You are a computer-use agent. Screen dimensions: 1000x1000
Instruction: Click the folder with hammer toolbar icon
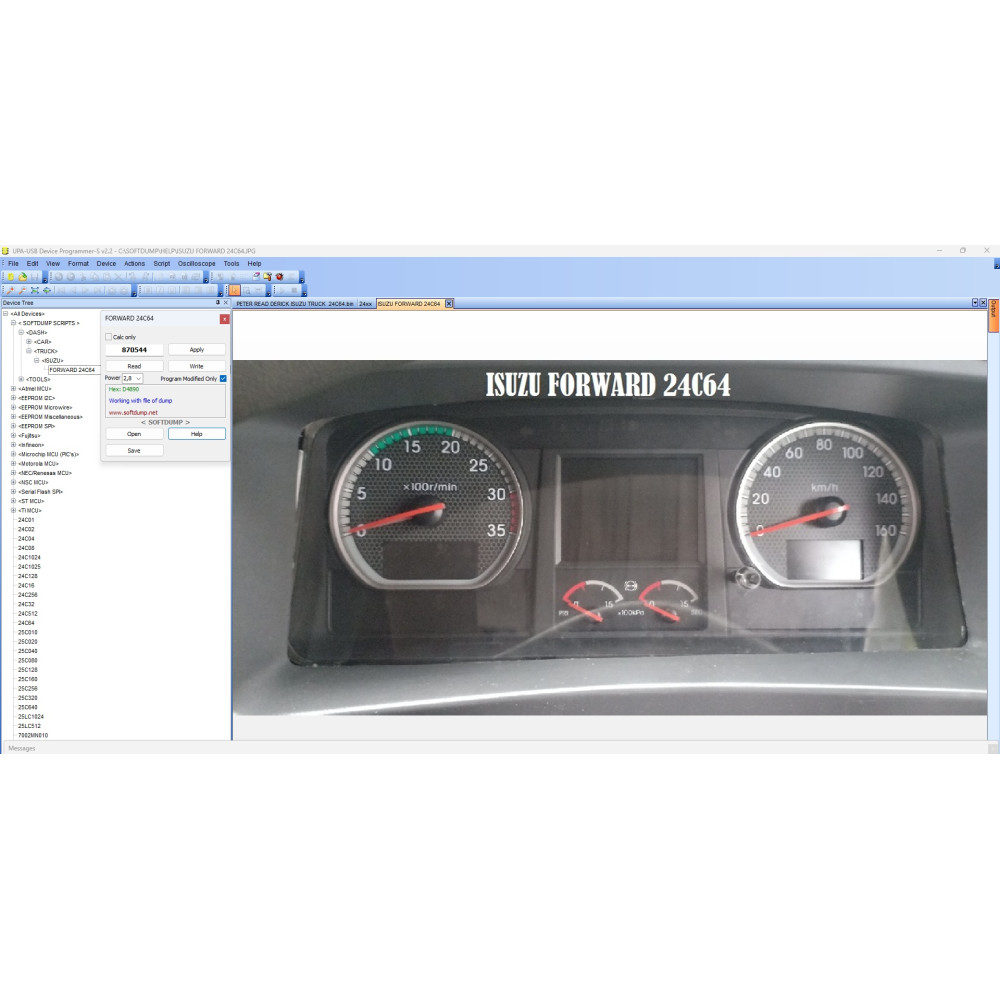coord(267,276)
